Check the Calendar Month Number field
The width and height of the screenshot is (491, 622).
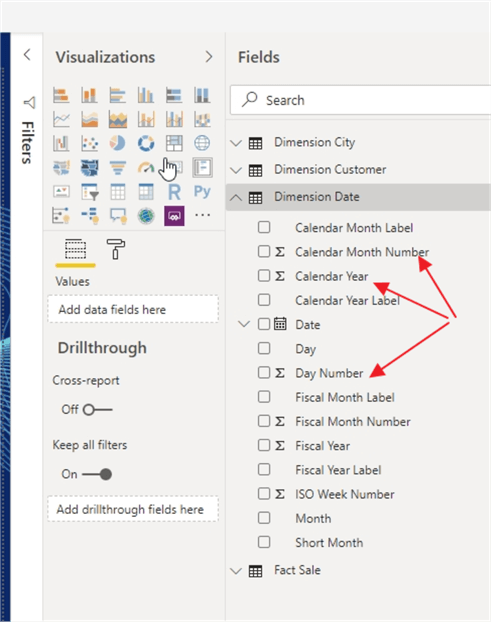(264, 251)
